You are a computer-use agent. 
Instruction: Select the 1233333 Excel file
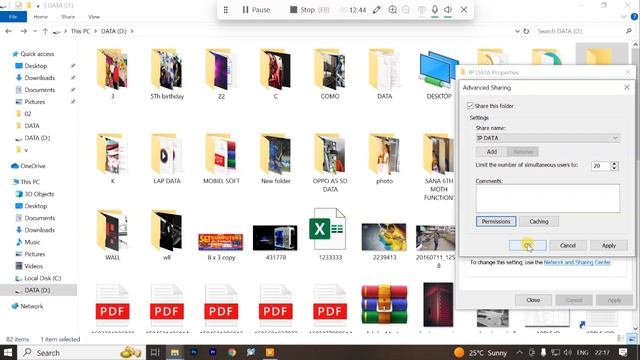click(330, 235)
